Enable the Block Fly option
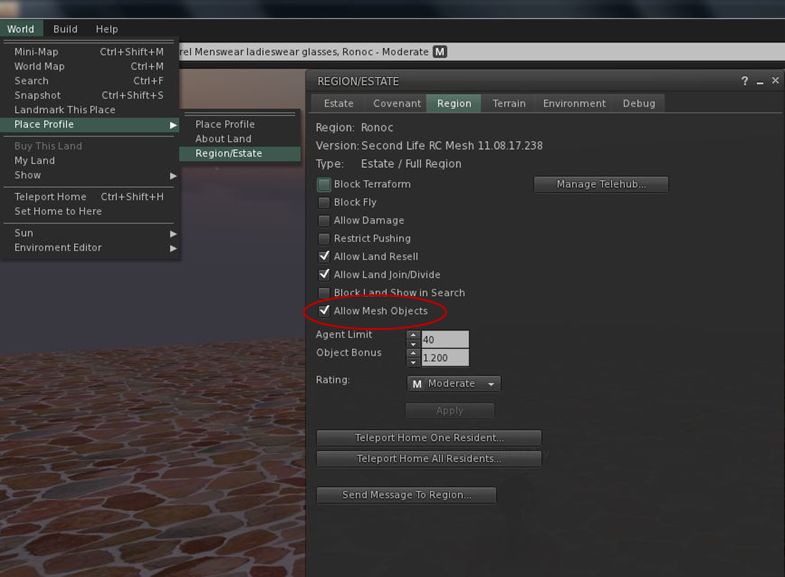Screen dimensions: 785x577 coord(324,203)
